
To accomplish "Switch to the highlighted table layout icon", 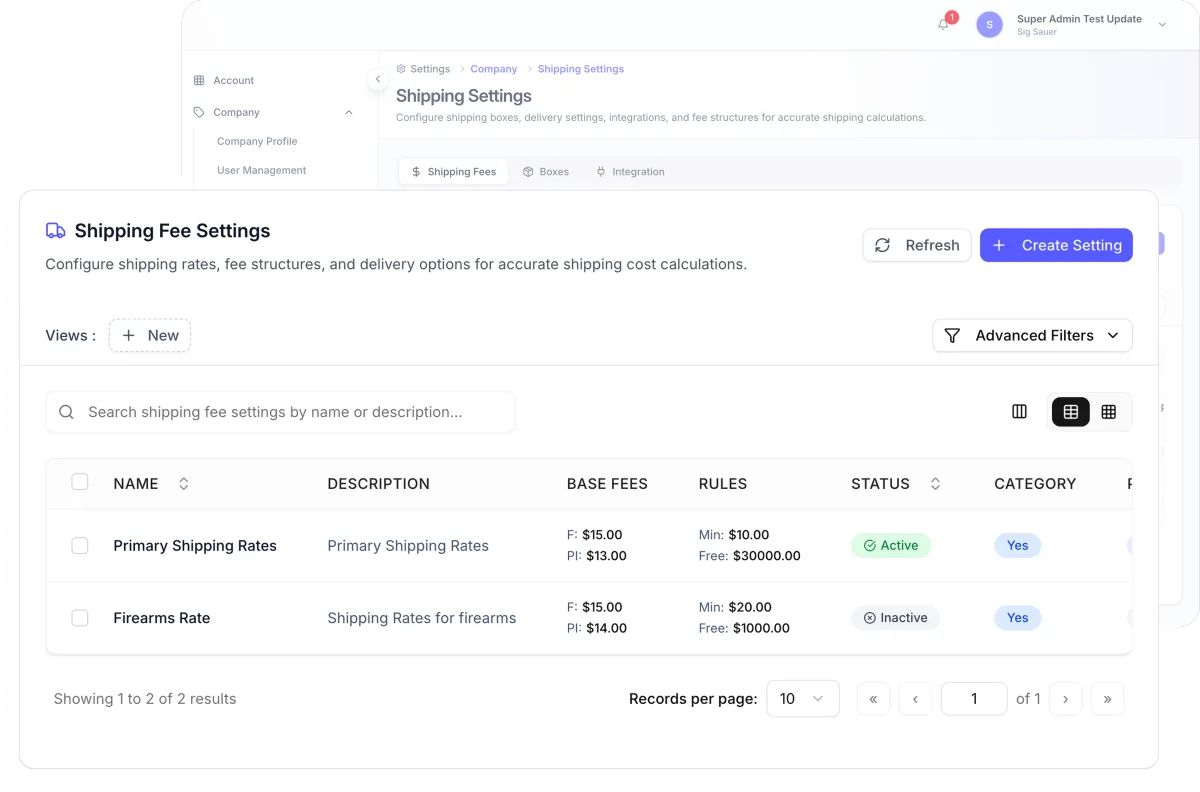I will pos(1070,412).
